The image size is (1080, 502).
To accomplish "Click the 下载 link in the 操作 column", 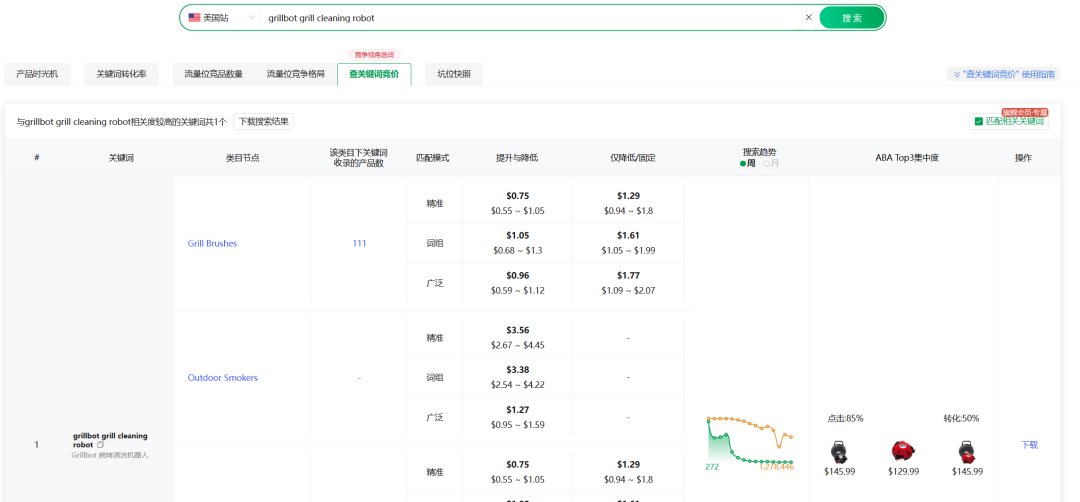I will (x=1029, y=445).
